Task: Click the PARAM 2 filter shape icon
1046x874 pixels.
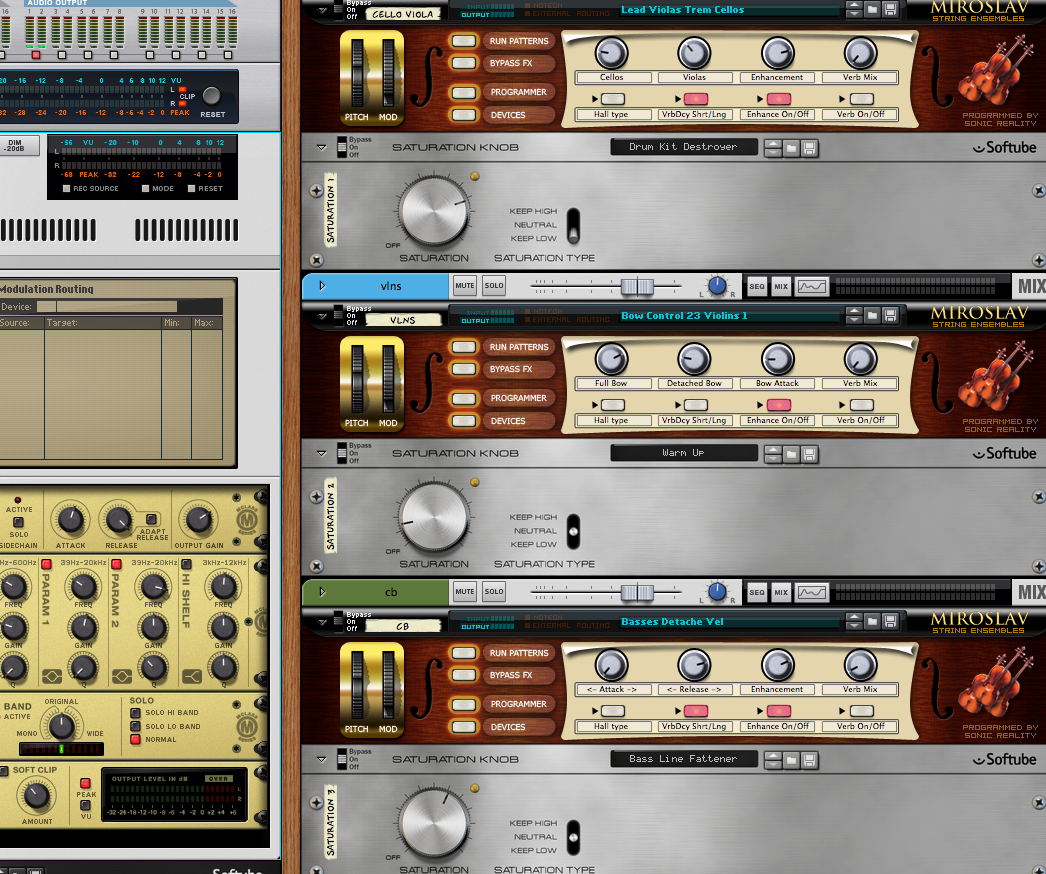Action: click(x=121, y=677)
